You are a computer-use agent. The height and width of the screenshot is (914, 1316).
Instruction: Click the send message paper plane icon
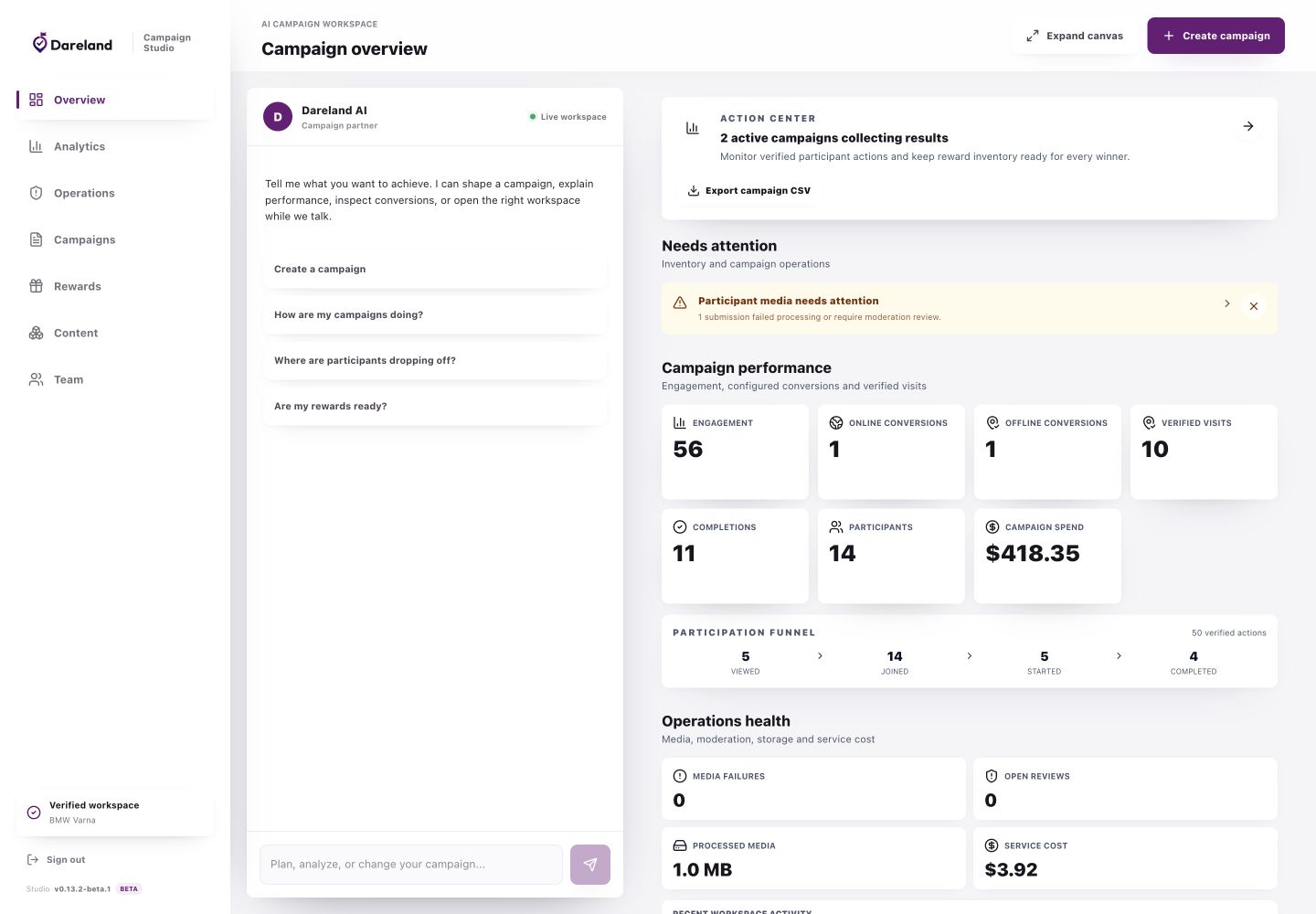click(x=590, y=865)
